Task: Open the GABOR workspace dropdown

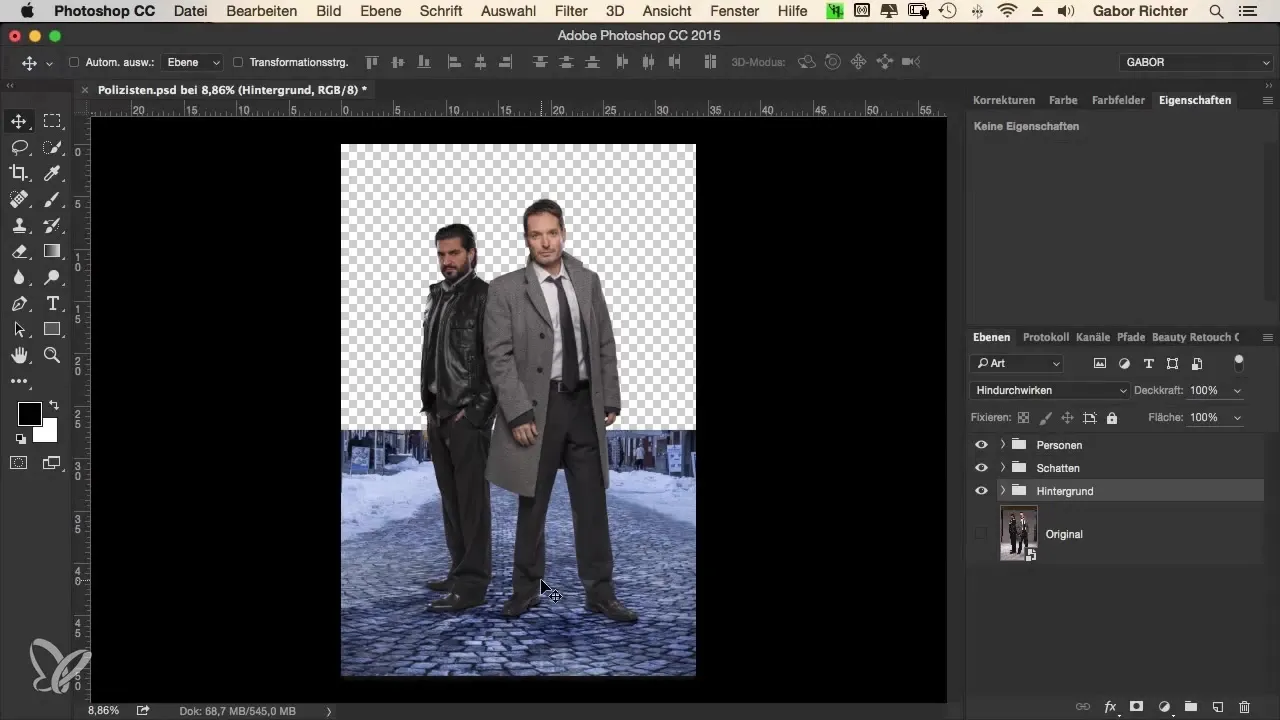Action: click(1195, 62)
